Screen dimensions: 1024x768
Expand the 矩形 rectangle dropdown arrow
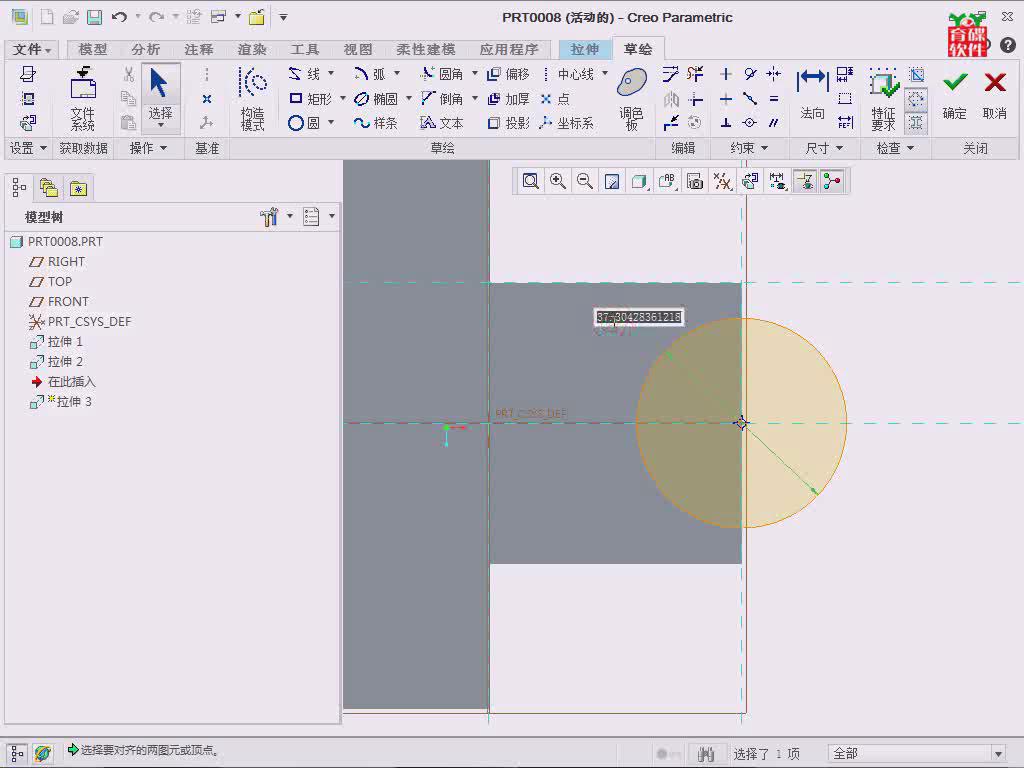[343, 98]
